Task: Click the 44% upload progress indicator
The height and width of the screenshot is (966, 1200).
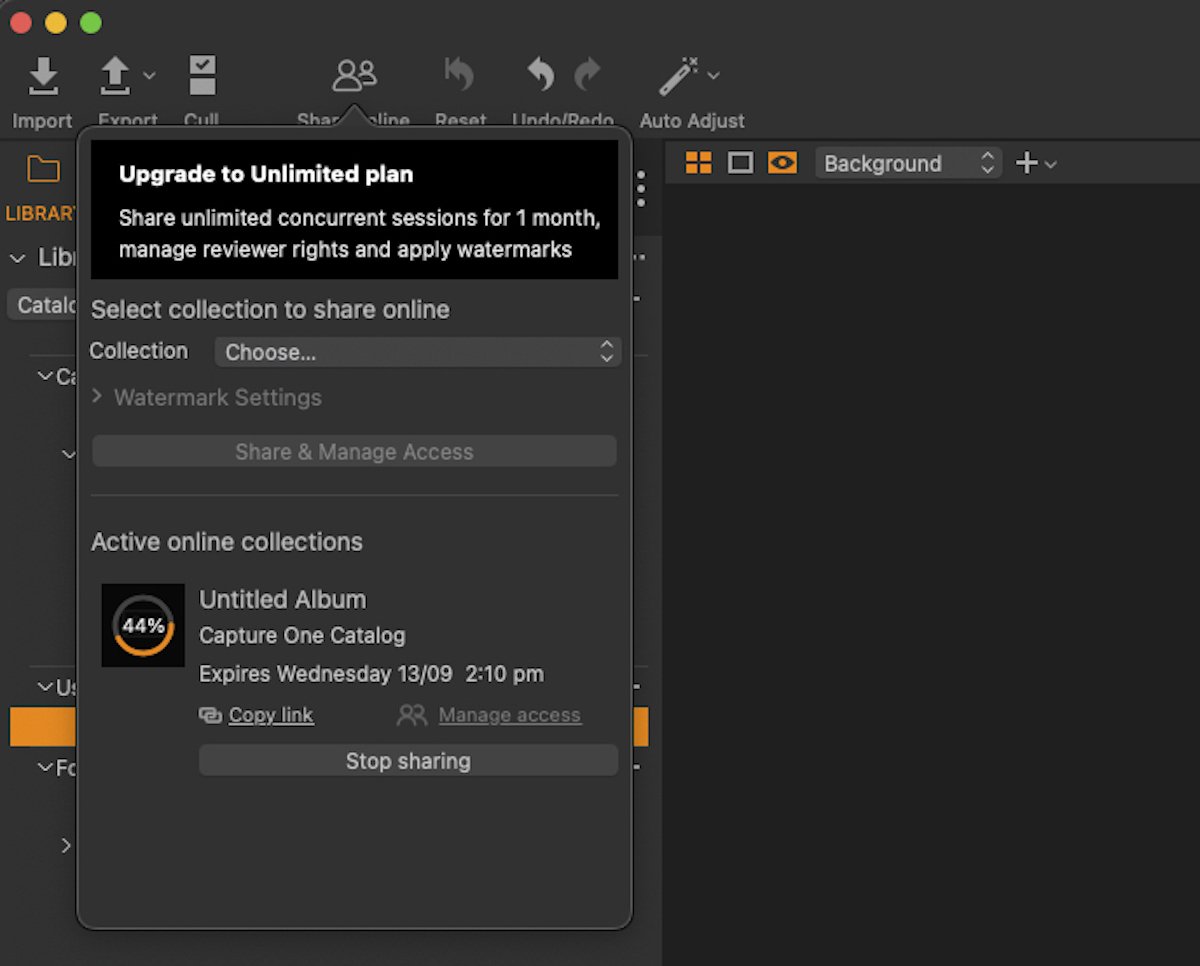Action: tap(143, 626)
